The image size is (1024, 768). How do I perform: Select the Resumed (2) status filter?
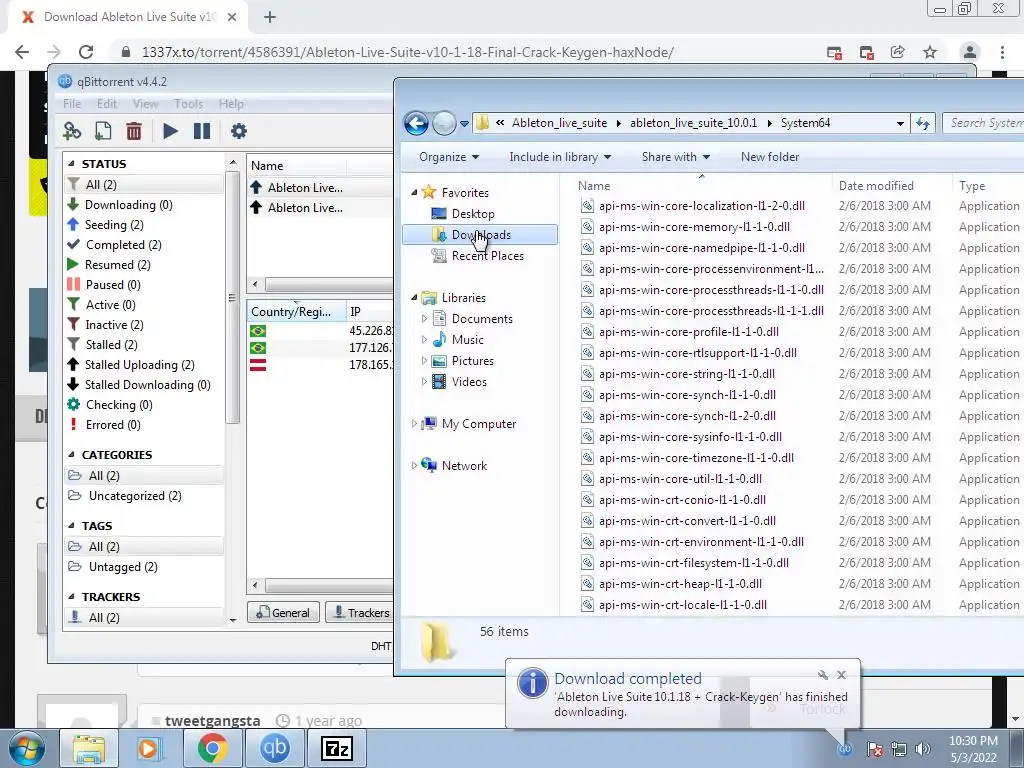coord(118,264)
